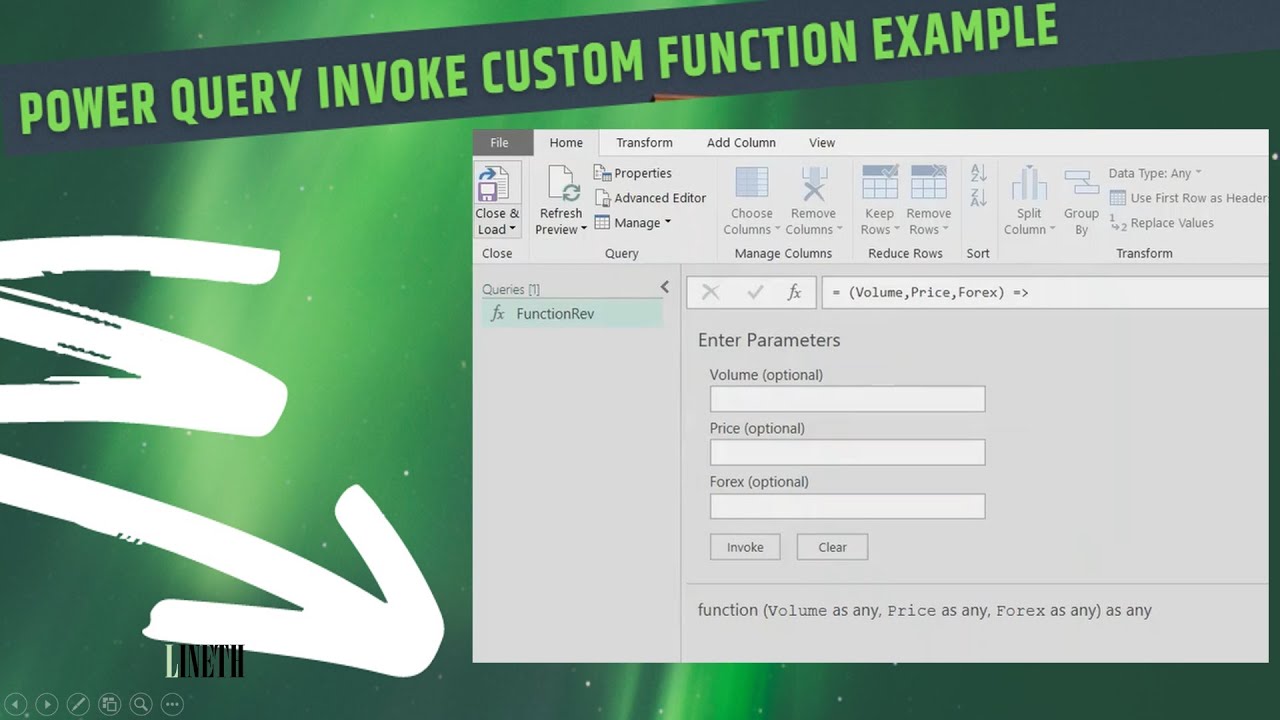Open the Add Column tab
Image resolution: width=1280 pixels, height=720 pixels.
tap(741, 143)
